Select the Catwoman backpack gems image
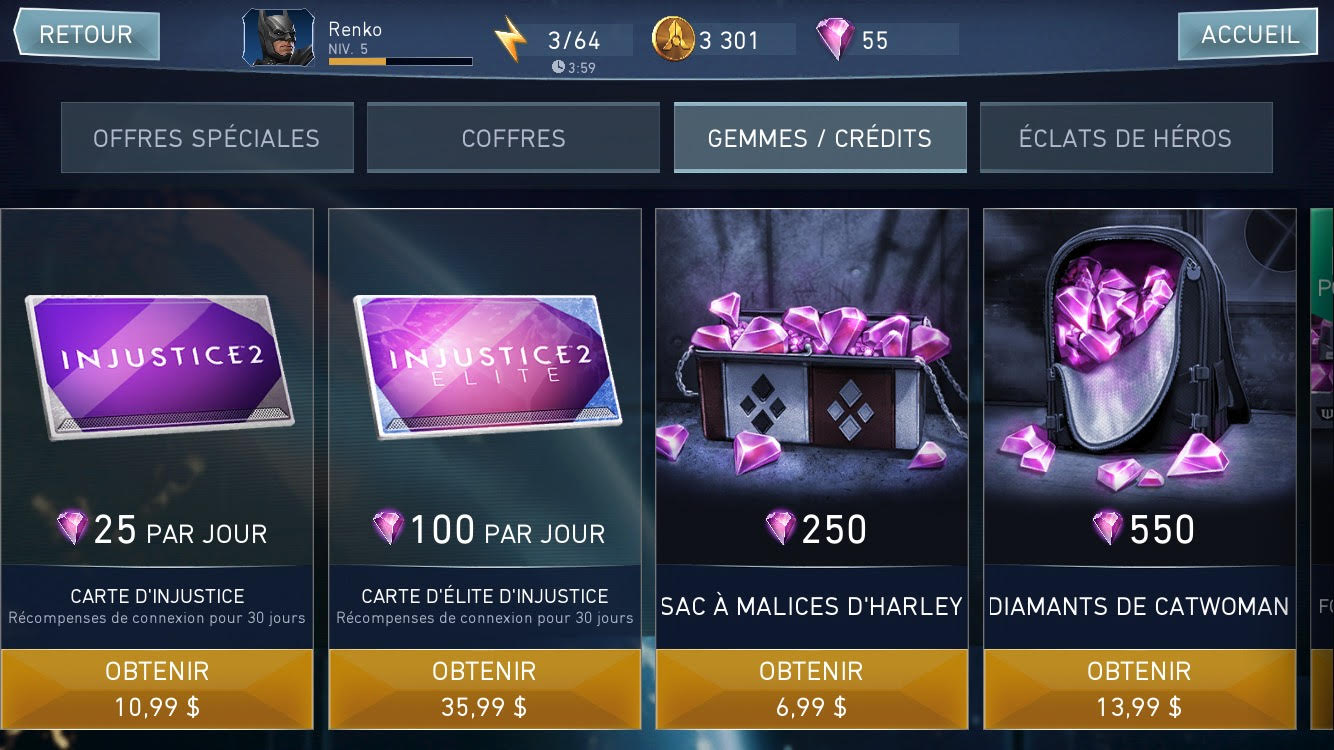Viewport: 1334px width, 750px height. coord(1139,360)
